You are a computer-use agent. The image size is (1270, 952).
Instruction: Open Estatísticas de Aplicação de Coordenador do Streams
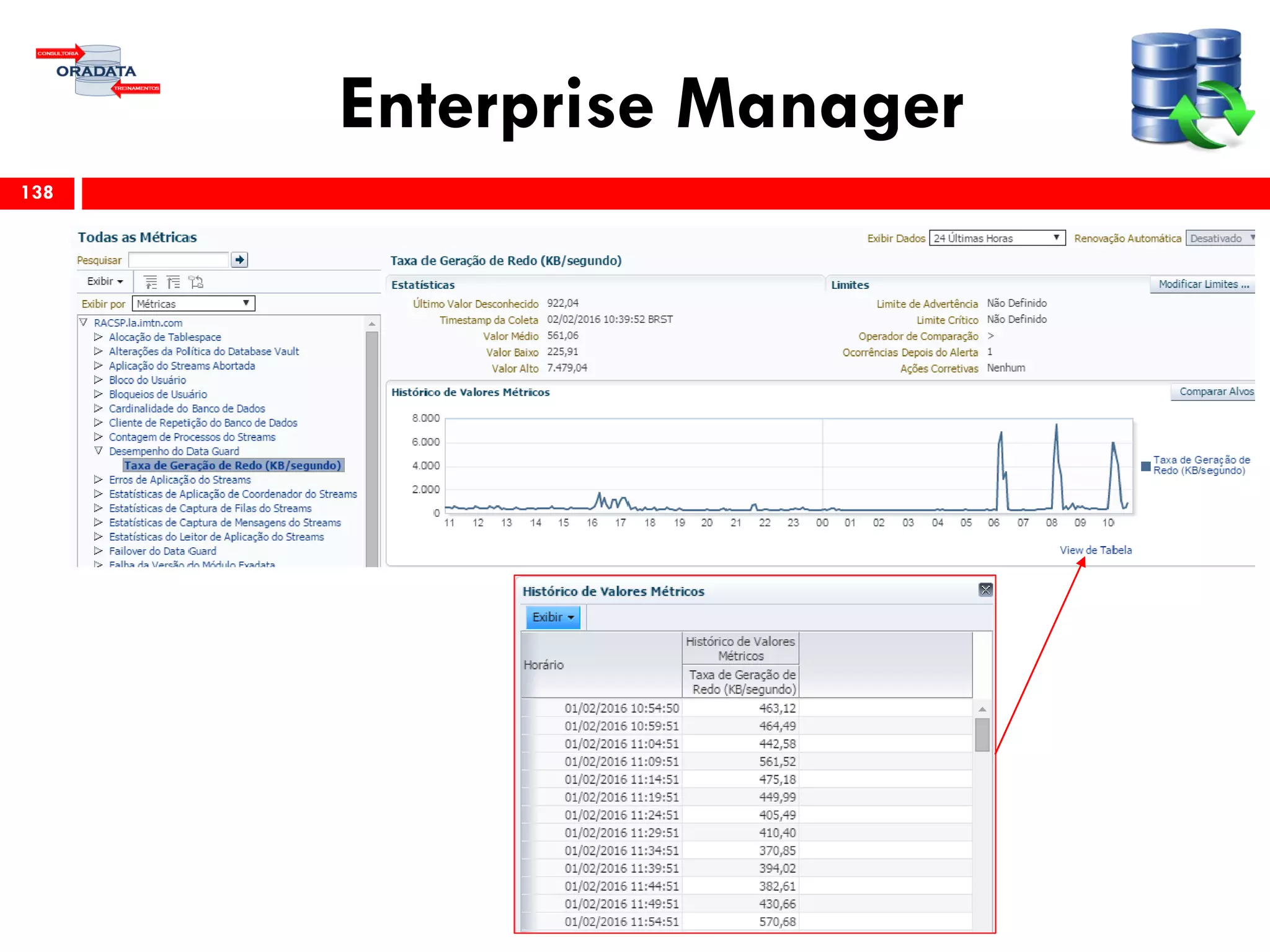(x=233, y=494)
